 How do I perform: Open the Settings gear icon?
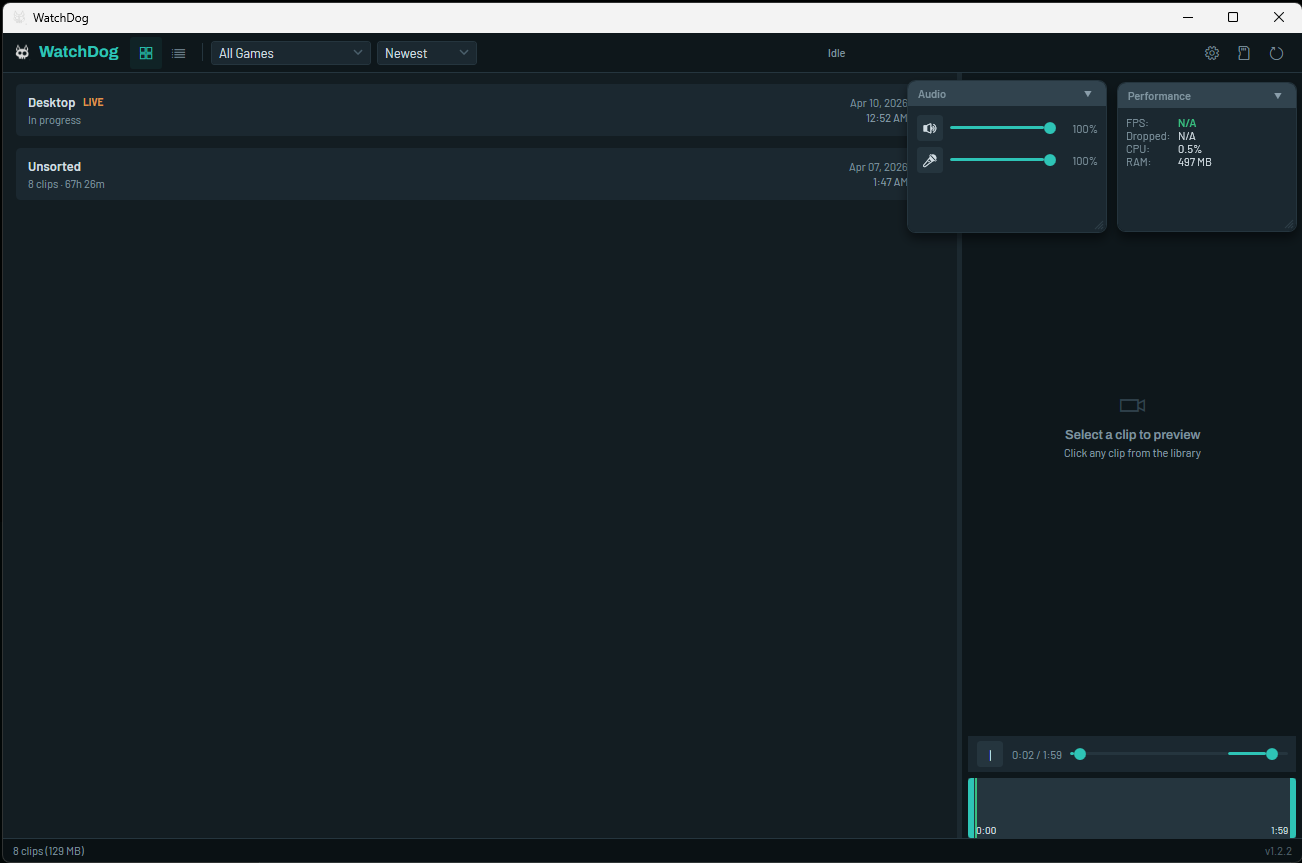[x=1211, y=52]
